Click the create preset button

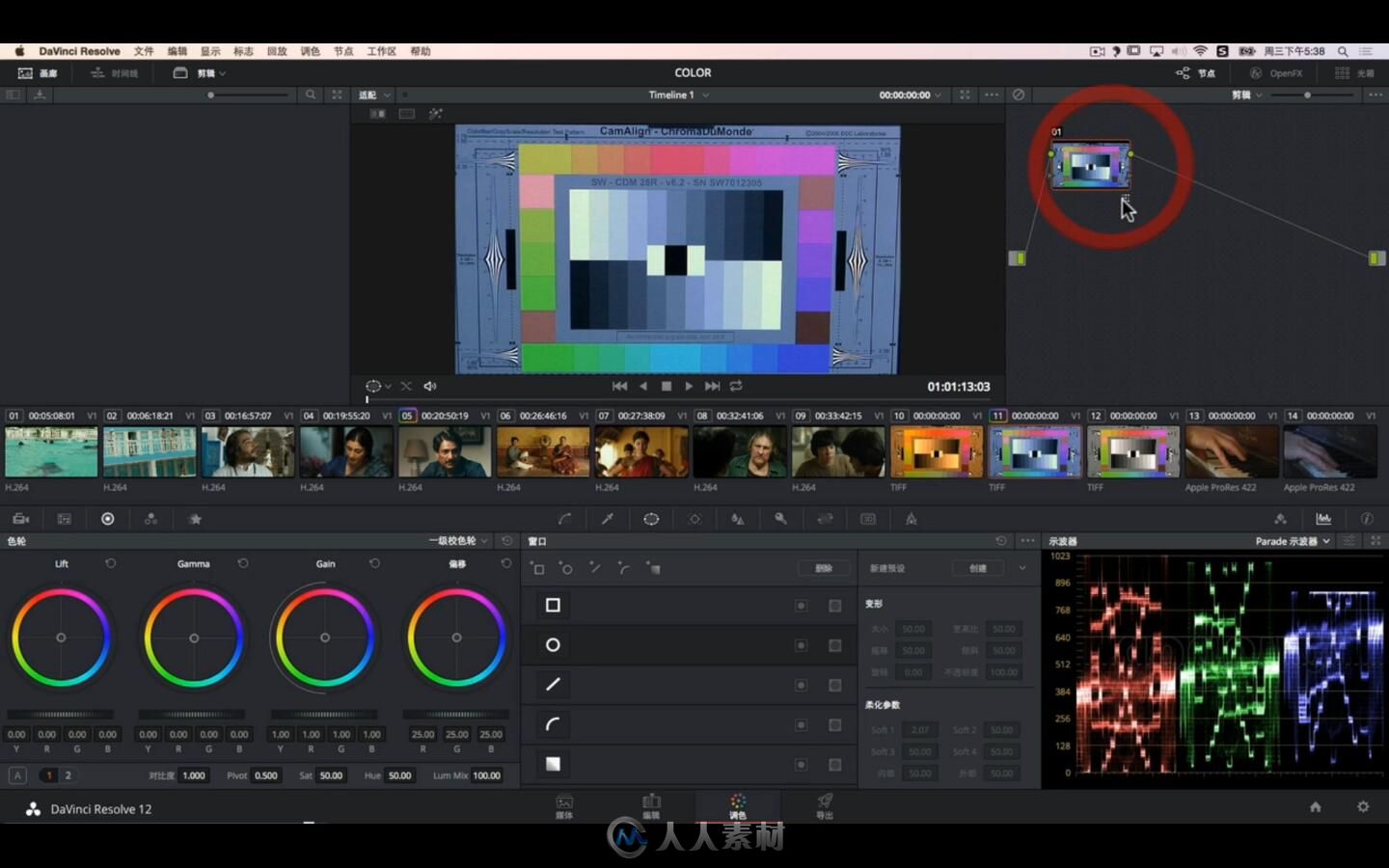[x=978, y=568]
